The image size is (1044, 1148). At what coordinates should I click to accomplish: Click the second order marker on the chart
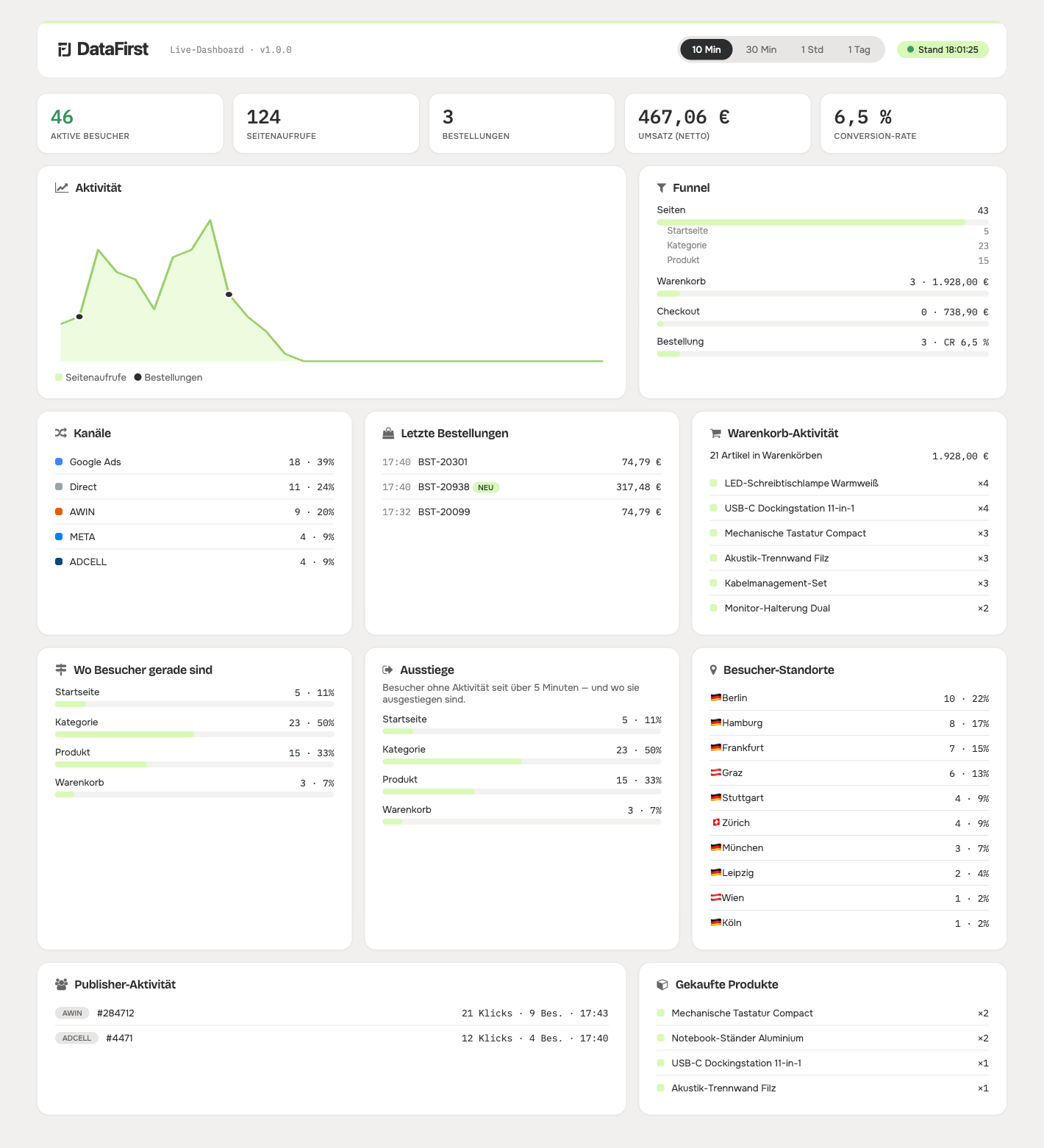pos(229,295)
